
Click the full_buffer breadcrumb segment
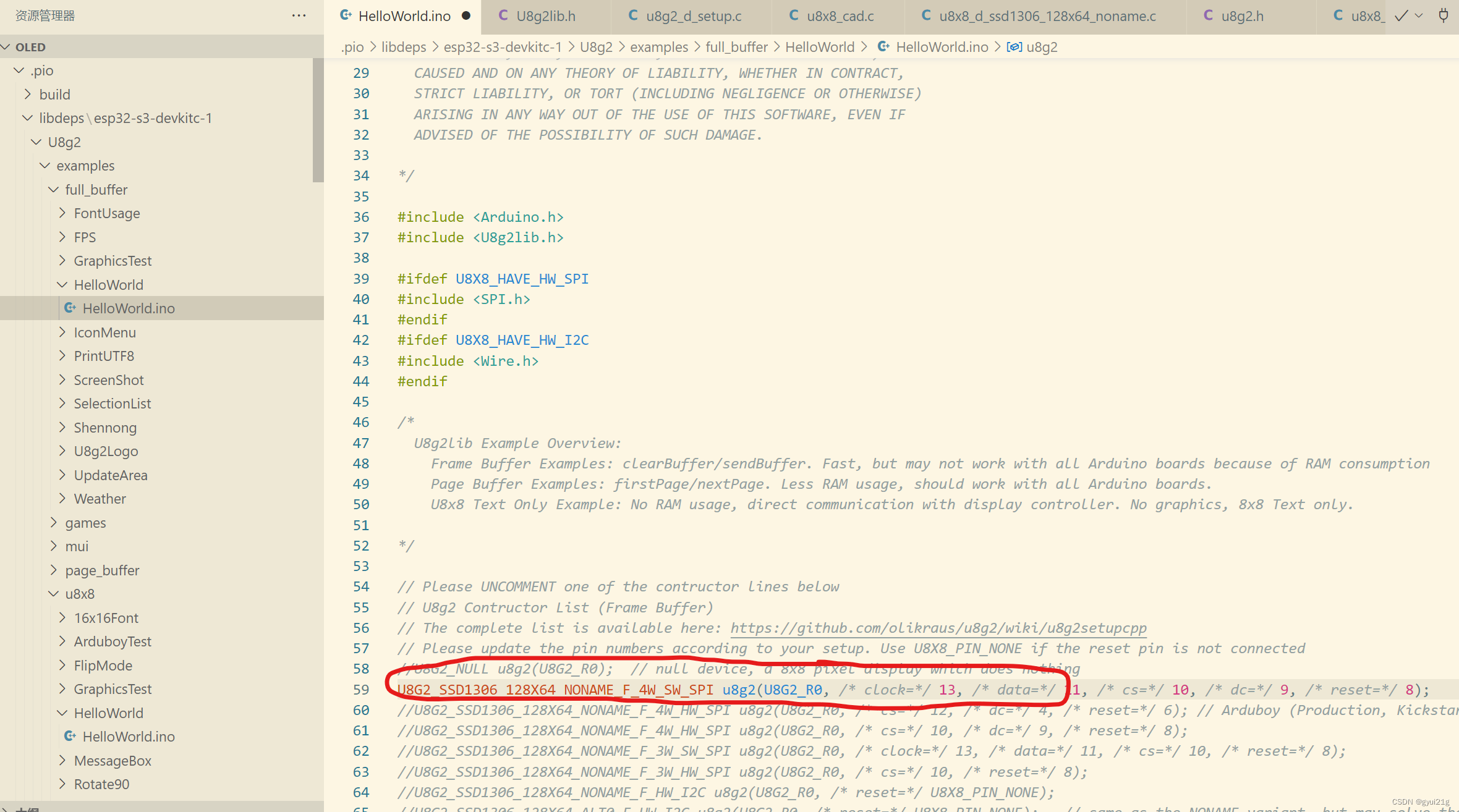coord(736,47)
